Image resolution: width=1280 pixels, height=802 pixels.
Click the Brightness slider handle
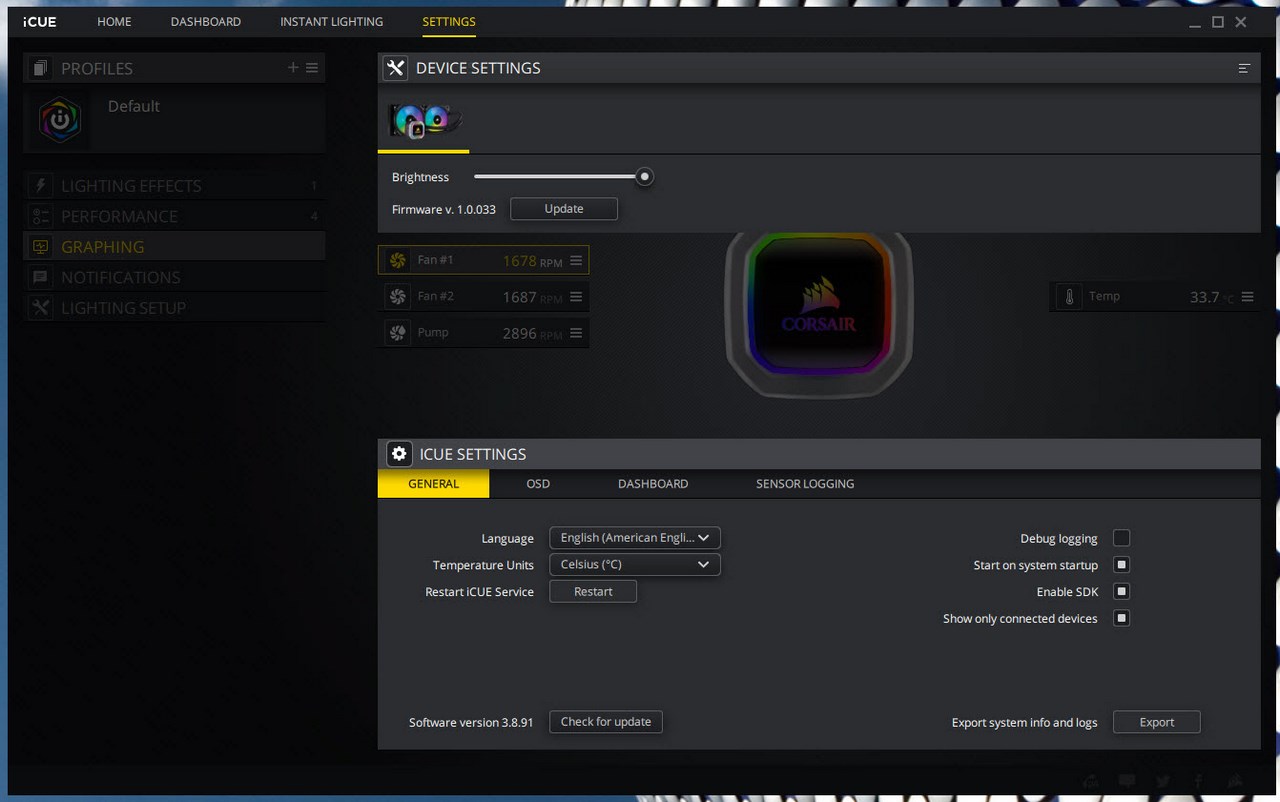[645, 177]
